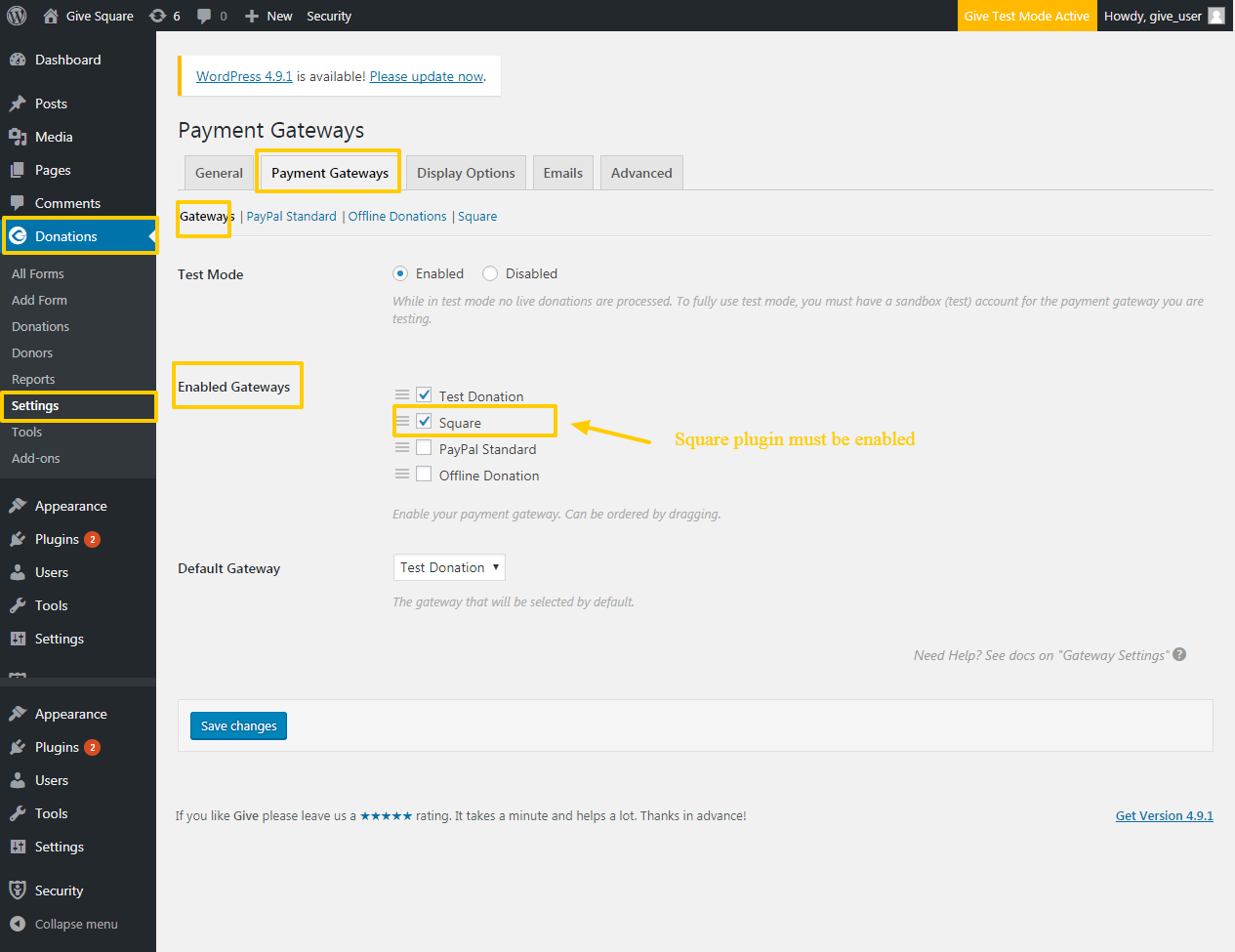Screen dimensions: 1235x952
Task: Open the Emails tab
Action: [x=563, y=173]
